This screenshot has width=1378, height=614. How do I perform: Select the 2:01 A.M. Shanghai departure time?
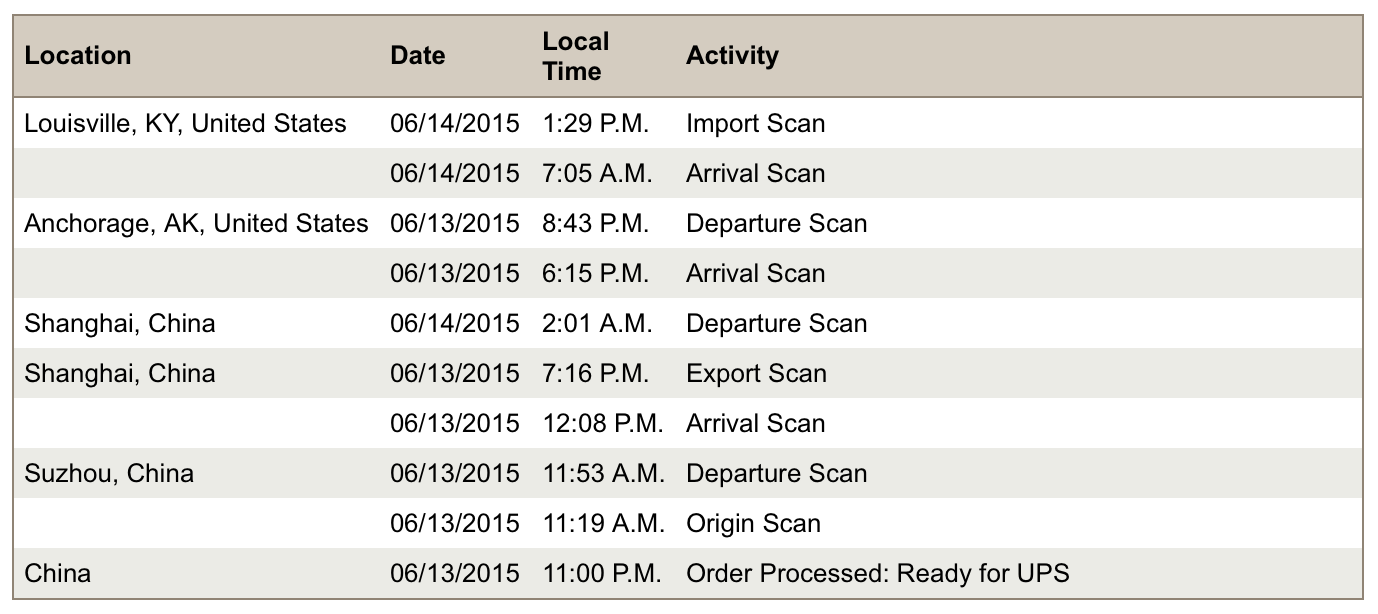(597, 324)
